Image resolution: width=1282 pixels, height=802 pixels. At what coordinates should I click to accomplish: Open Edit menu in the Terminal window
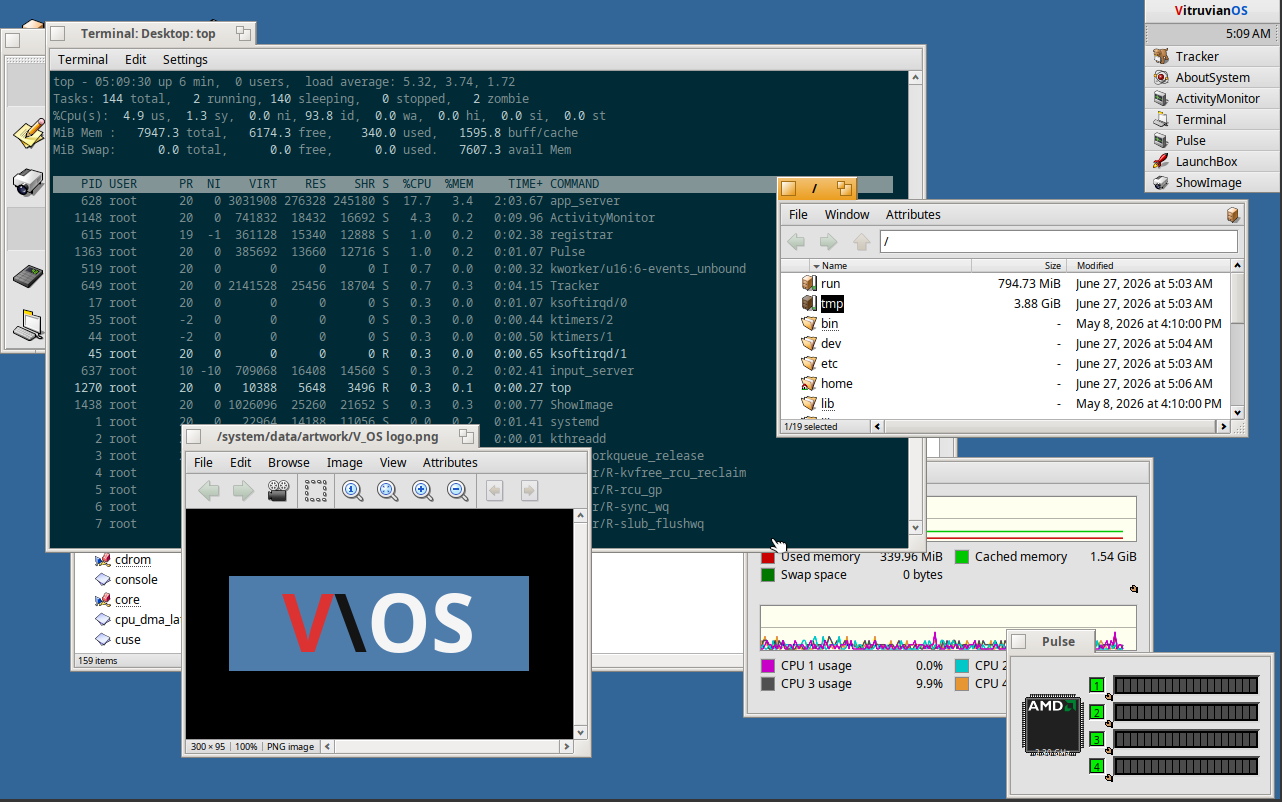135,60
